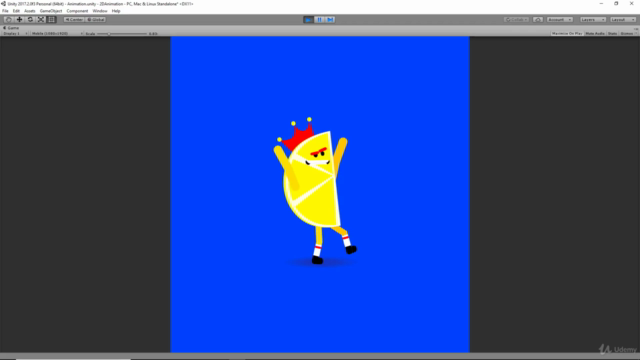Select the Game tab

(x=11, y=28)
